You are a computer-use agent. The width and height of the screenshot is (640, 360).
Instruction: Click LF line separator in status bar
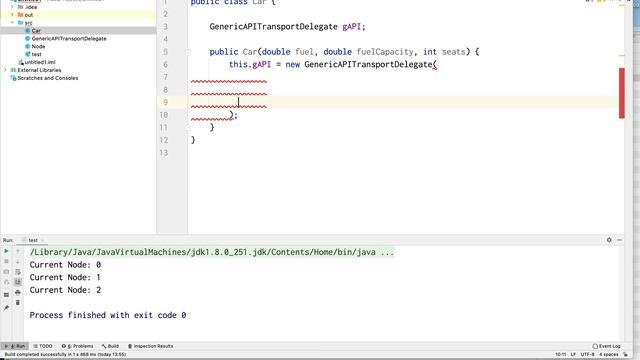click(573, 354)
